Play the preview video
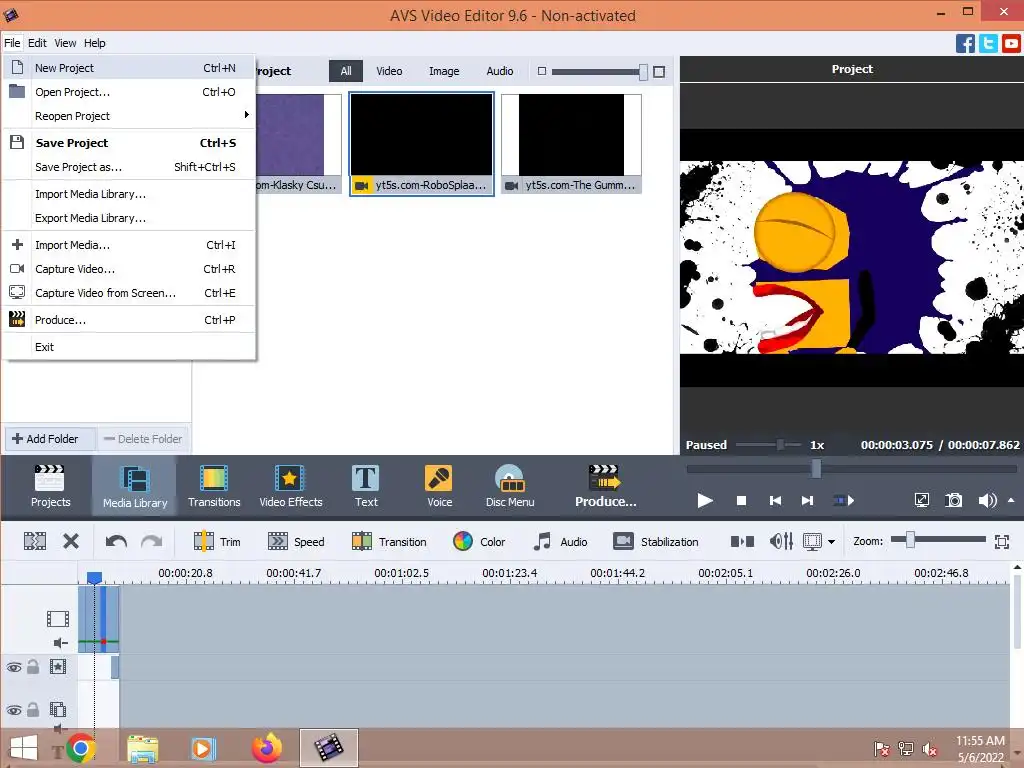The image size is (1024, 768). (705, 501)
